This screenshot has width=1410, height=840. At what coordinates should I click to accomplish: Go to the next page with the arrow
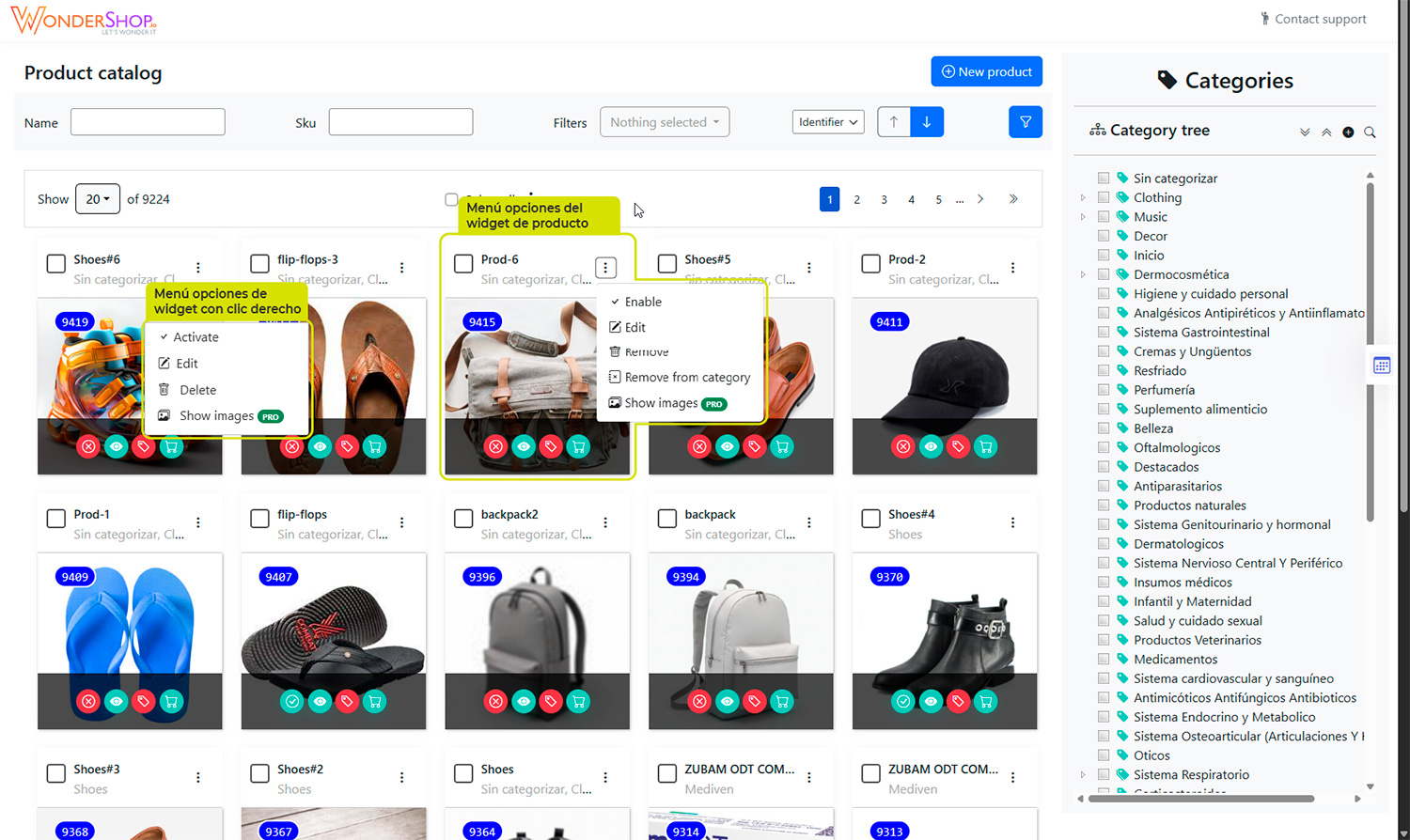(980, 199)
